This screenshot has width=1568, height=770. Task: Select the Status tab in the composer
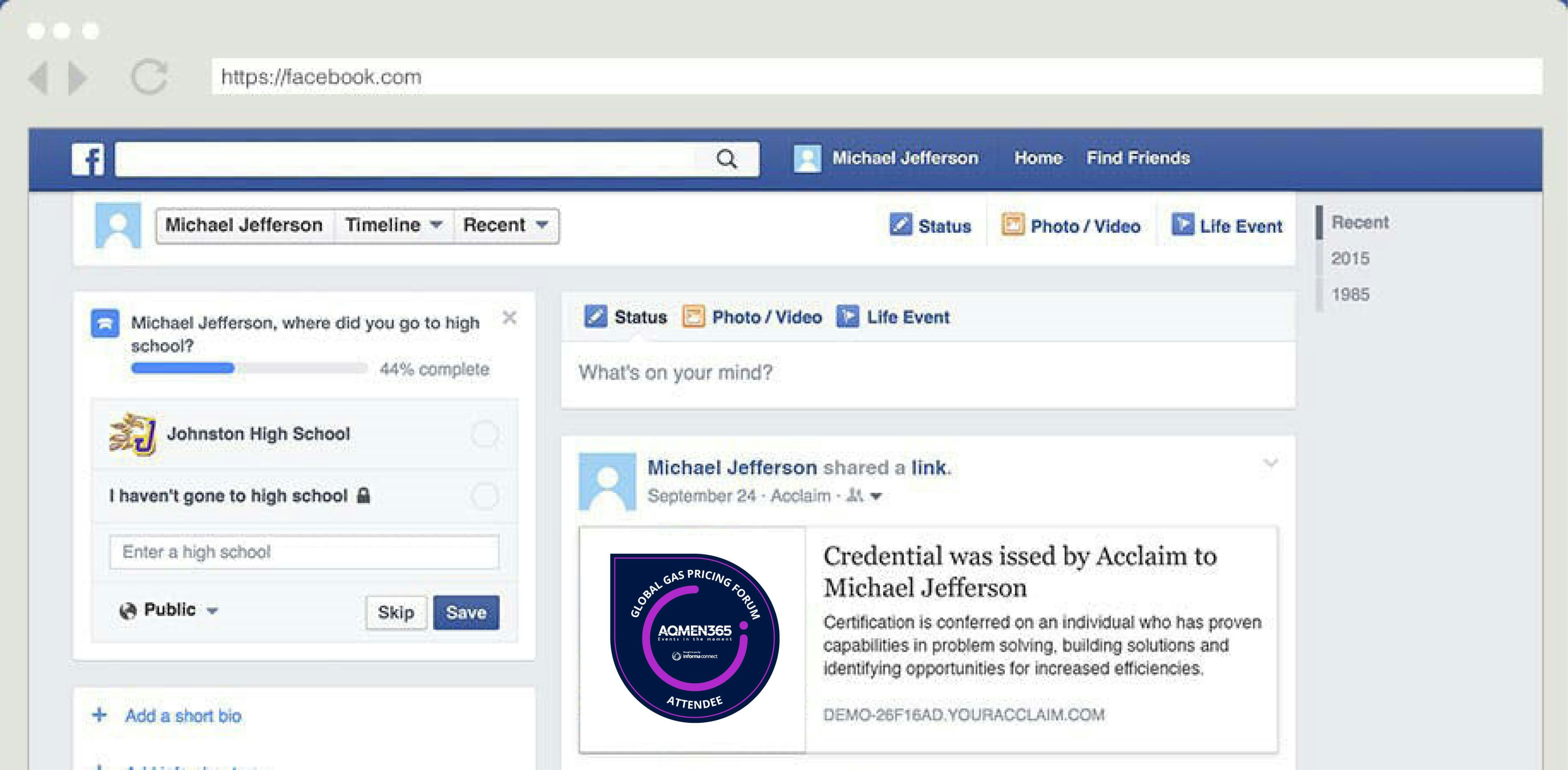point(626,317)
